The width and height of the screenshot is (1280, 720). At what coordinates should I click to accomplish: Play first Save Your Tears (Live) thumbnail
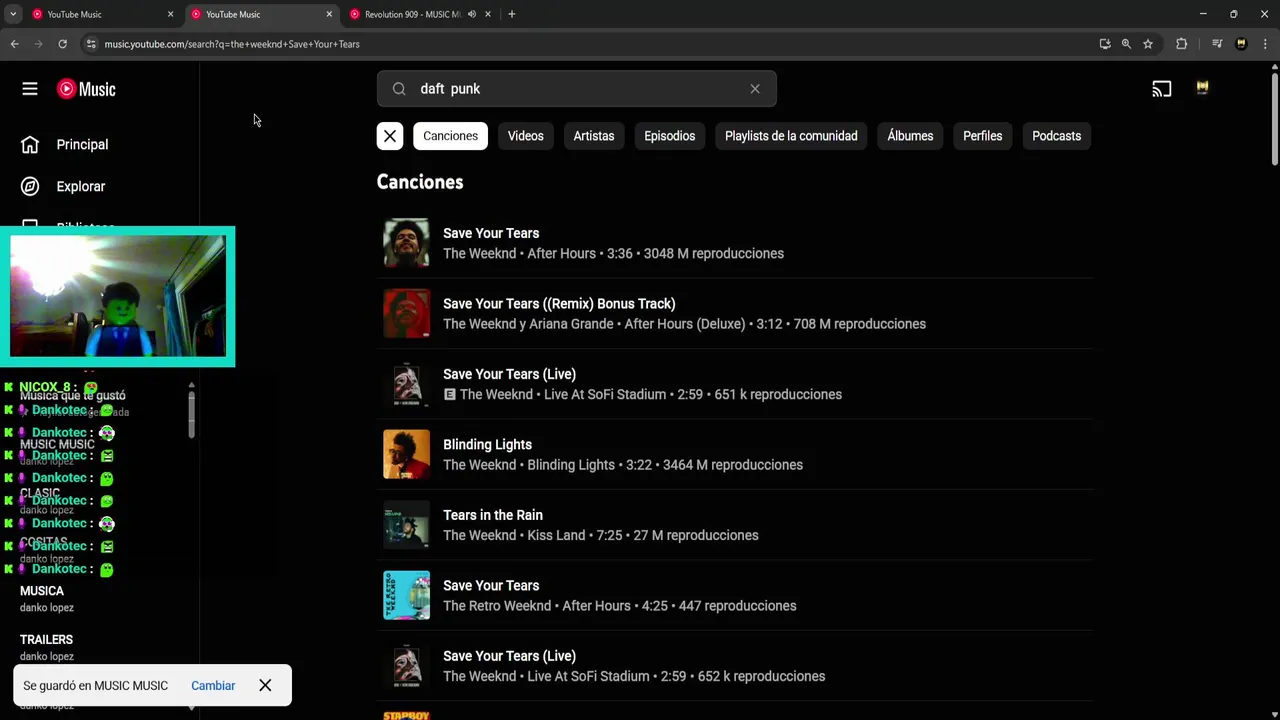tap(406, 384)
